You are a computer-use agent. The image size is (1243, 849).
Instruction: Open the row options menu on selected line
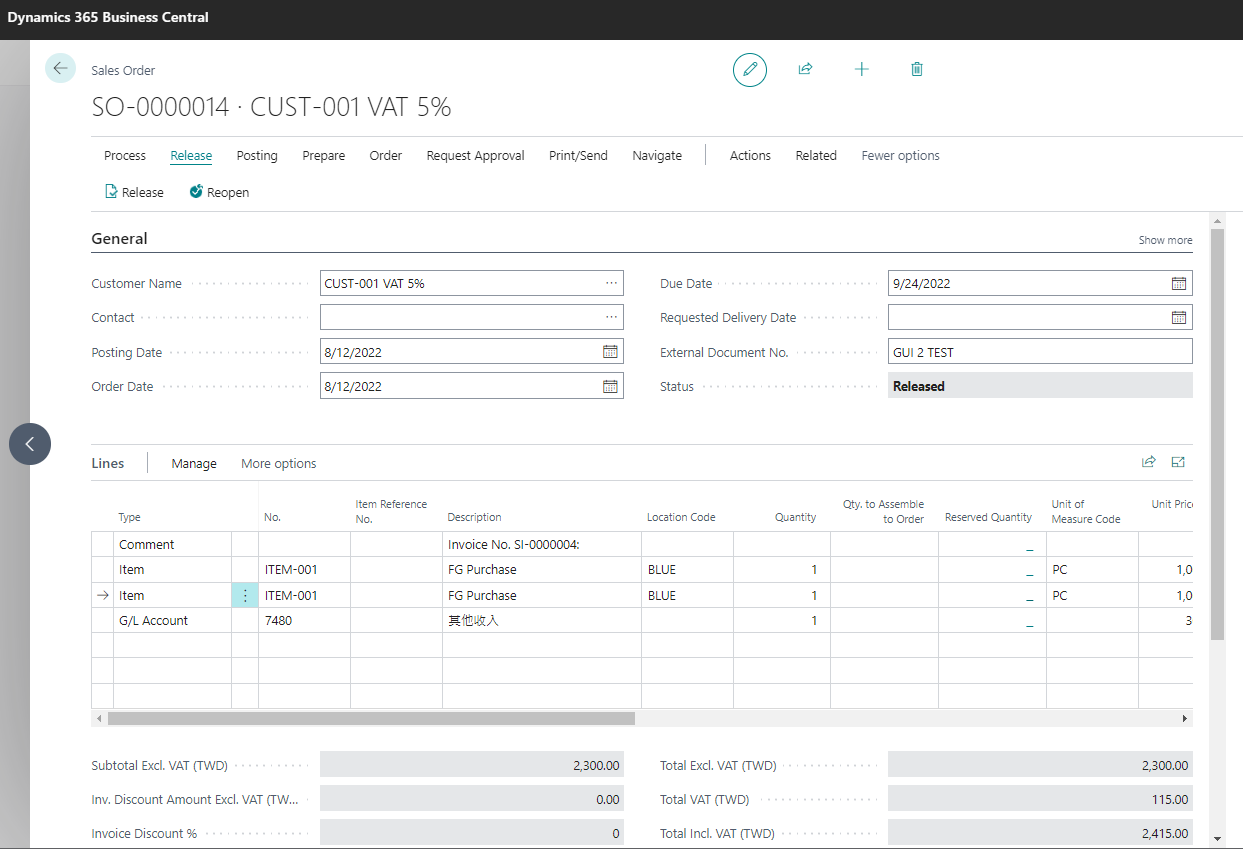(x=245, y=595)
